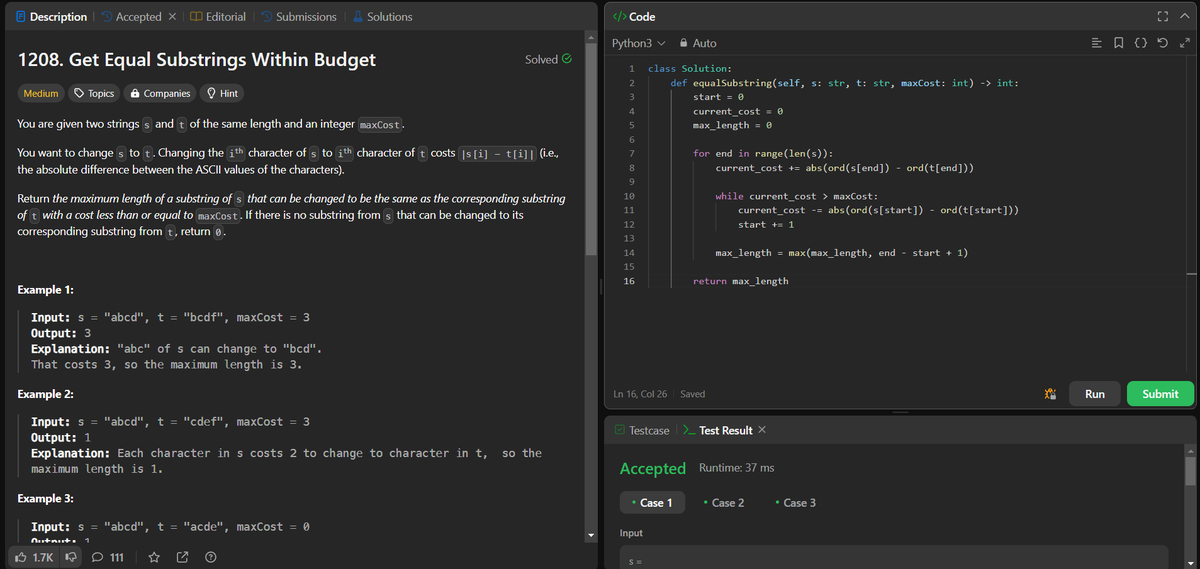Switch to the Testcase tab
This screenshot has width=1200, height=569.
pos(641,430)
